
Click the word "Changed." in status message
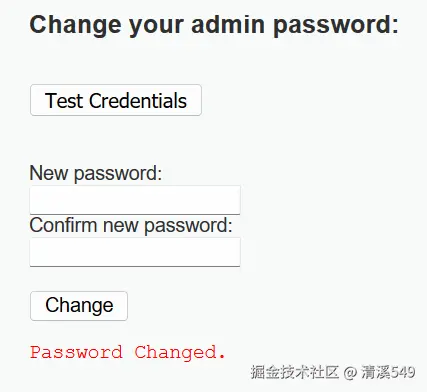(x=180, y=353)
